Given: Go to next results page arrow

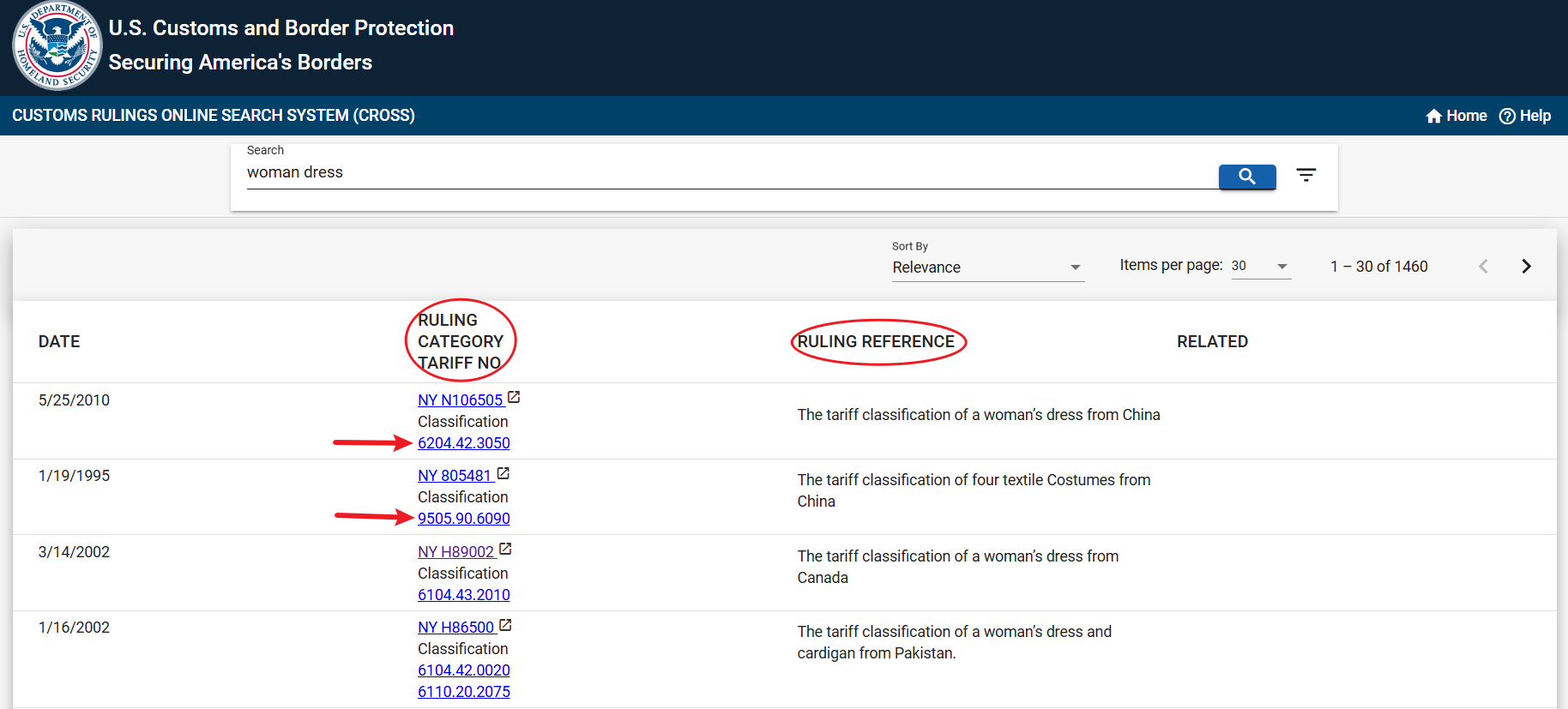Looking at the screenshot, I should pyautogui.click(x=1525, y=266).
